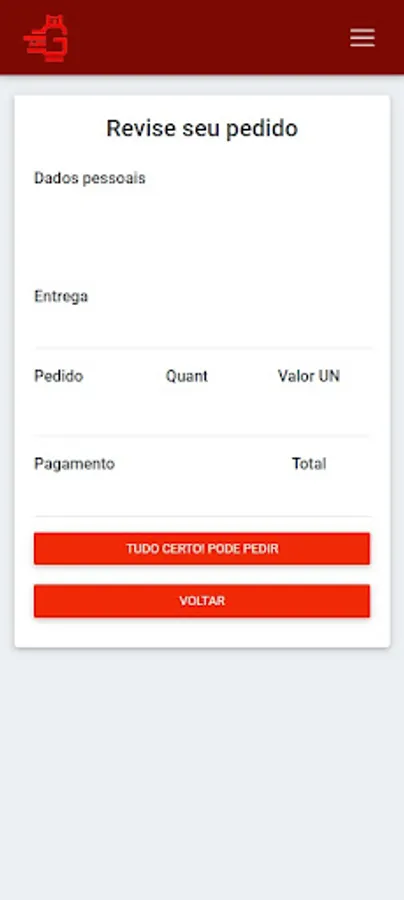Click the Pedido column header
404x900 pixels.
coord(59,376)
